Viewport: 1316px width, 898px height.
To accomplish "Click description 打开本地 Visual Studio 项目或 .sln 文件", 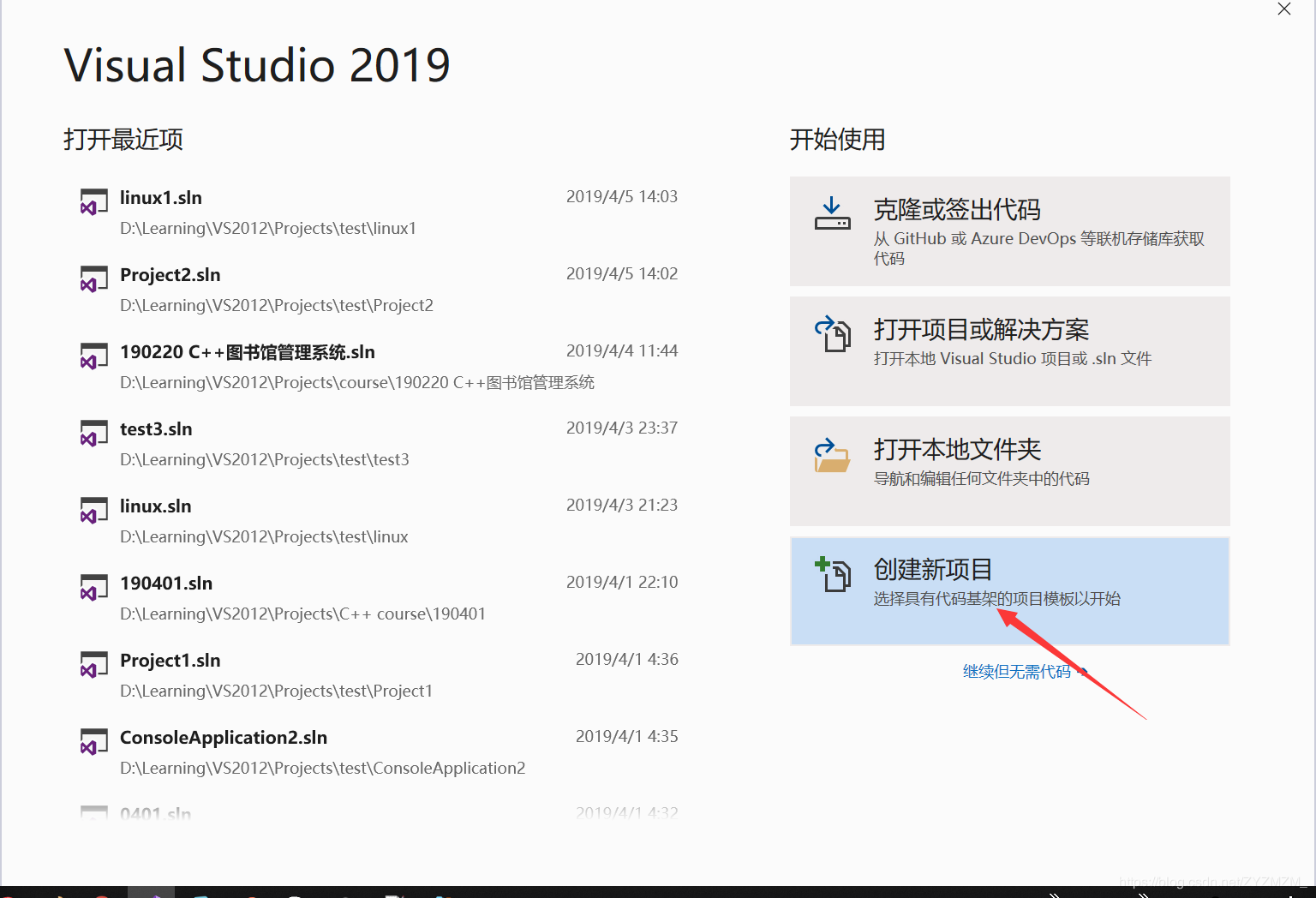I will point(1013,359).
